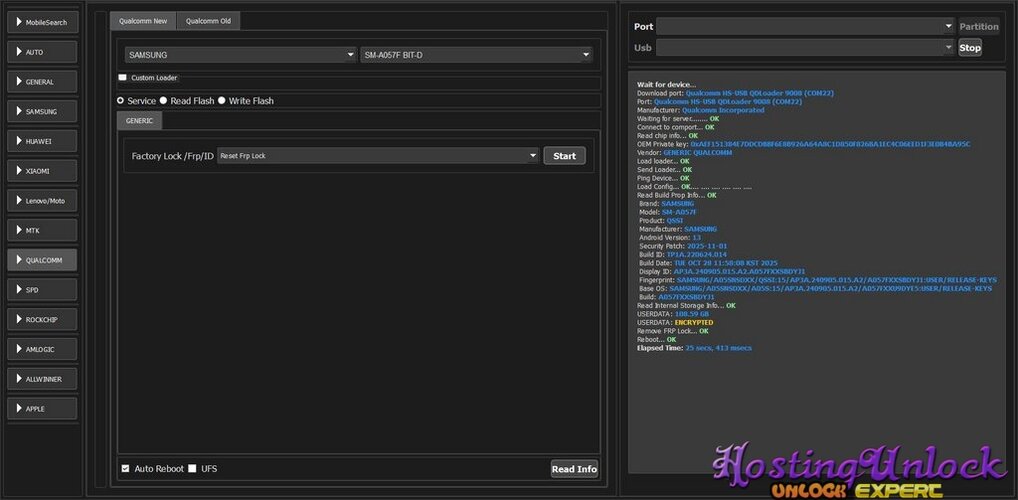
Task: Click the Stop button
Action: coord(970,47)
